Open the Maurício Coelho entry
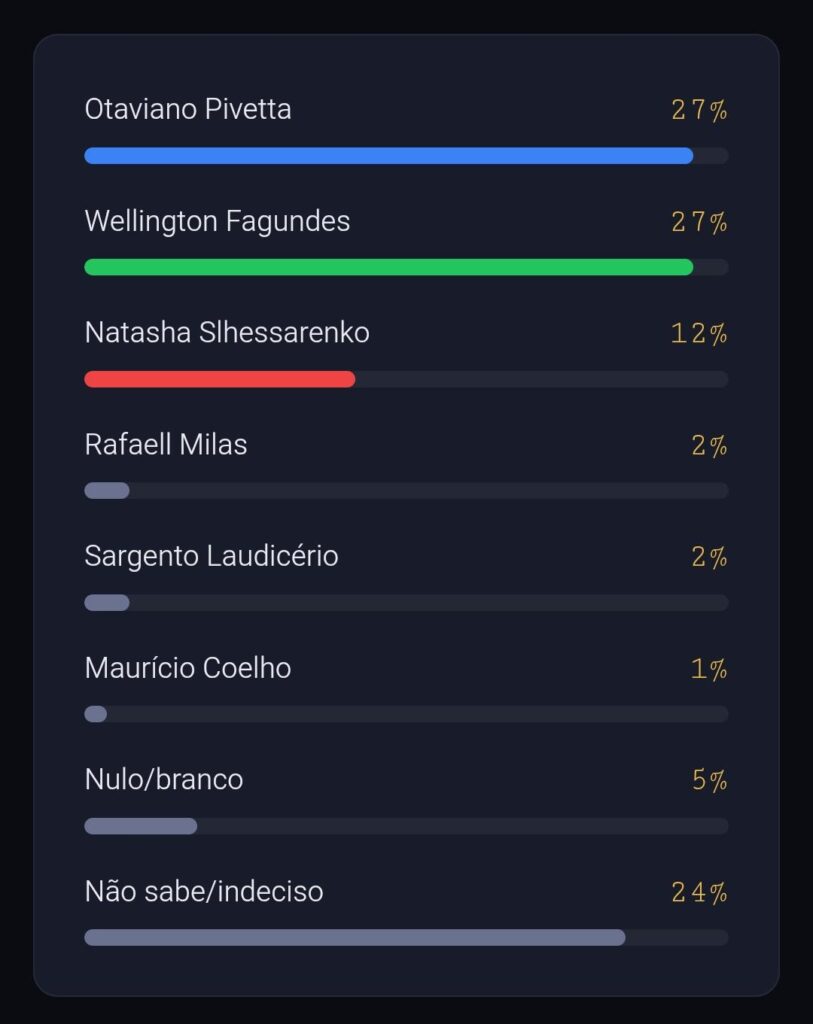This screenshot has width=813, height=1024. [x=188, y=667]
